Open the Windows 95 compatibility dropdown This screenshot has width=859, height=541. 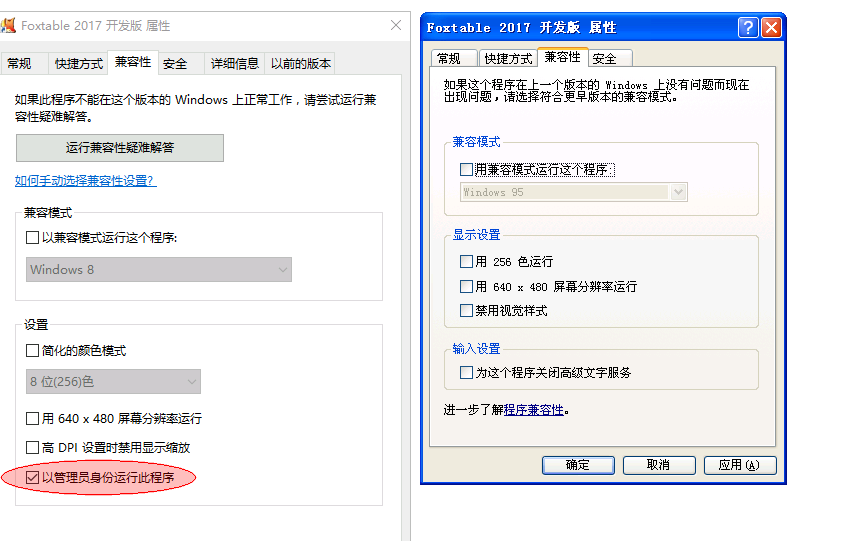pyautogui.click(x=574, y=192)
